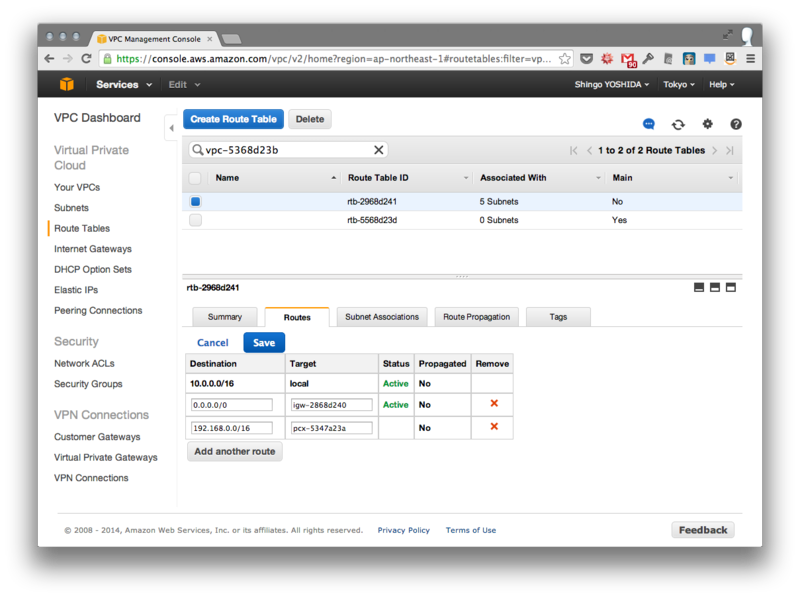800x599 pixels.
Task: Click the 192.168.0.0/16 destination field
Action: tap(232, 428)
